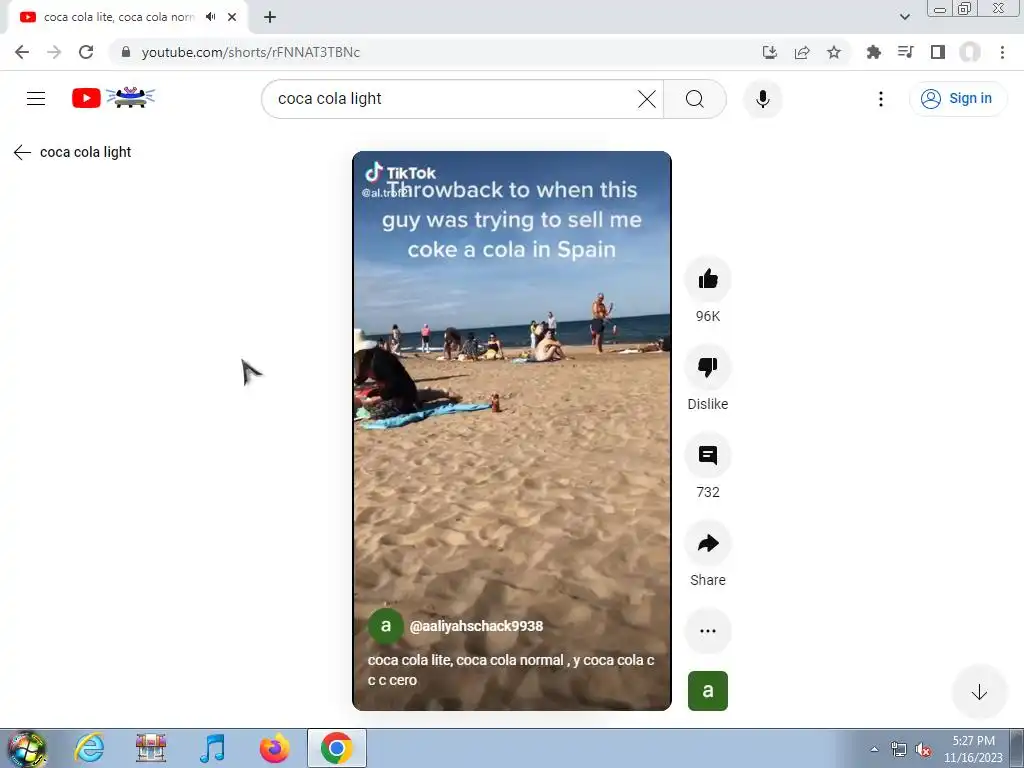Image resolution: width=1024 pixels, height=768 pixels.
Task: Install app icon in address bar
Action: [x=770, y=52]
